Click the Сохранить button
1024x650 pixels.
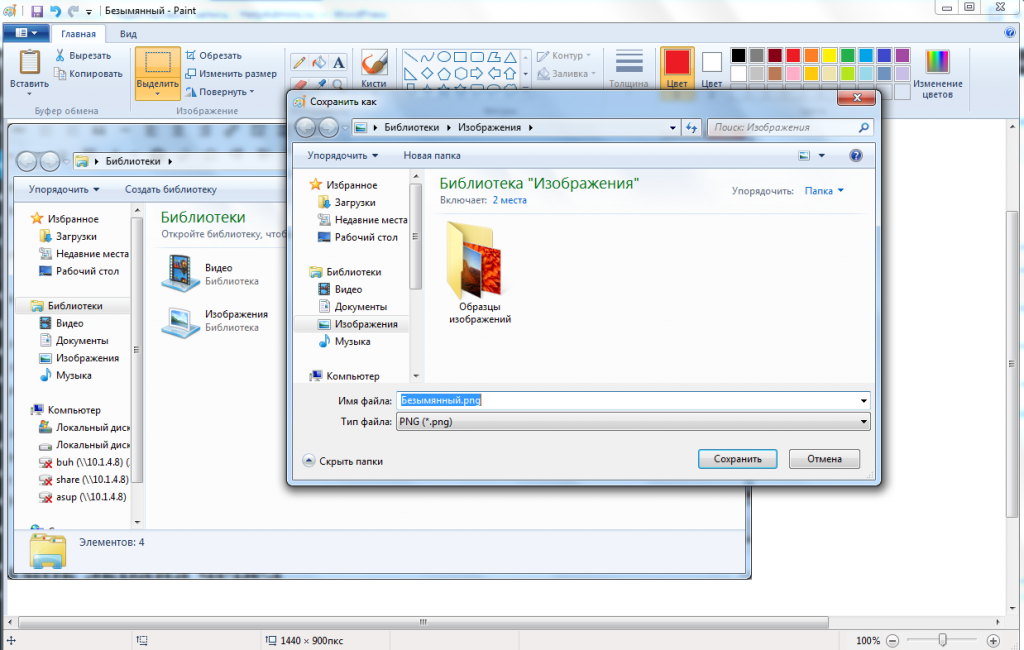737,459
